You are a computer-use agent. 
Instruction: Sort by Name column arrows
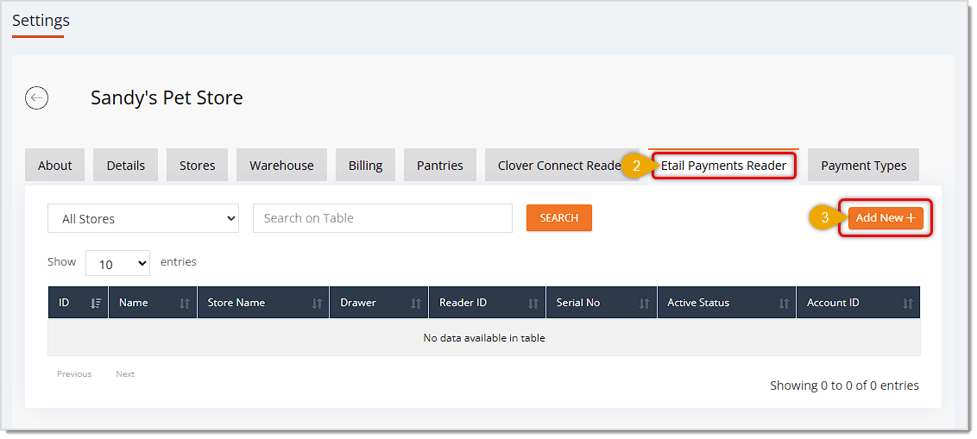tap(184, 303)
